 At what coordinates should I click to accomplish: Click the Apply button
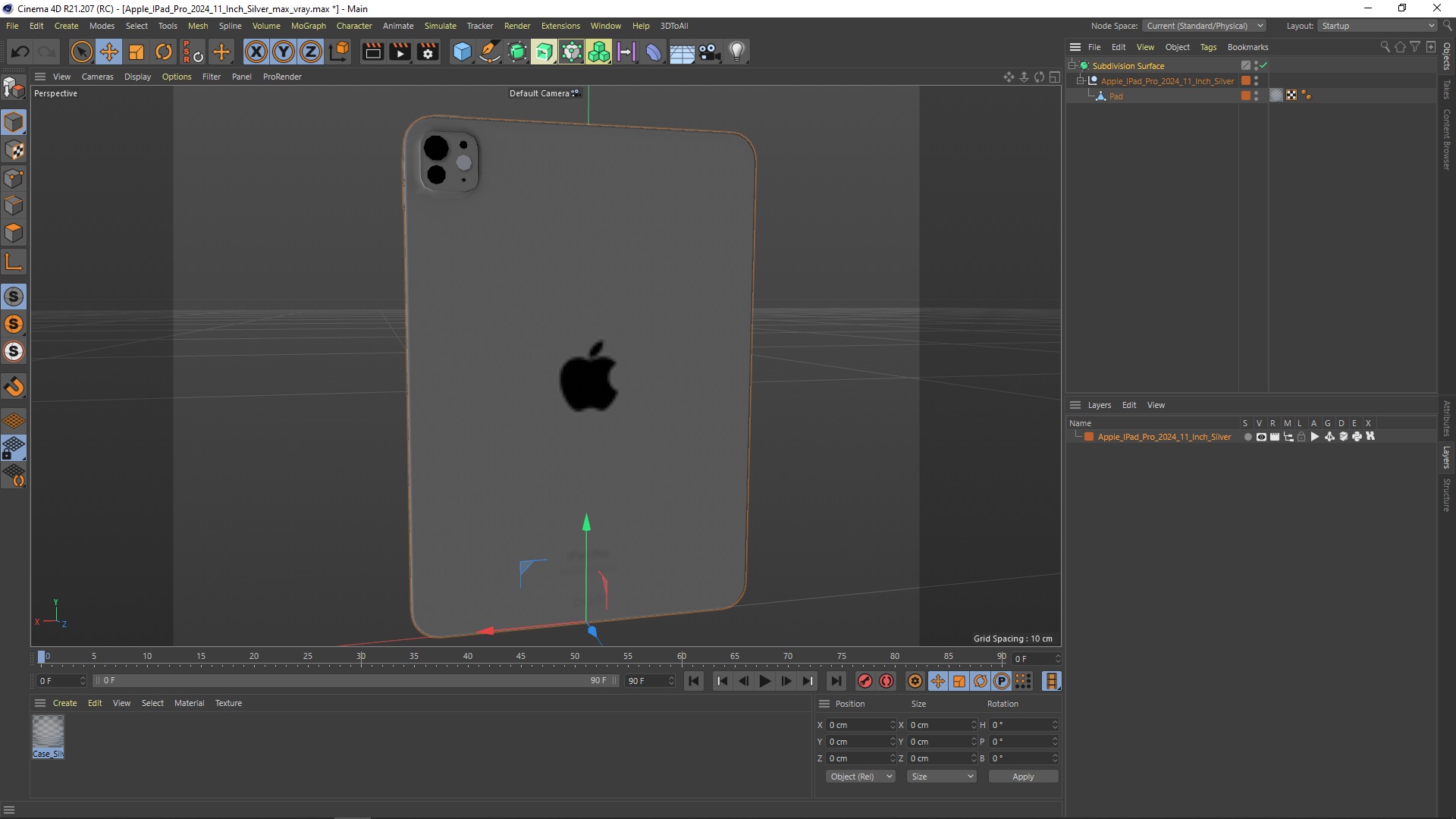pos(1023,777)
